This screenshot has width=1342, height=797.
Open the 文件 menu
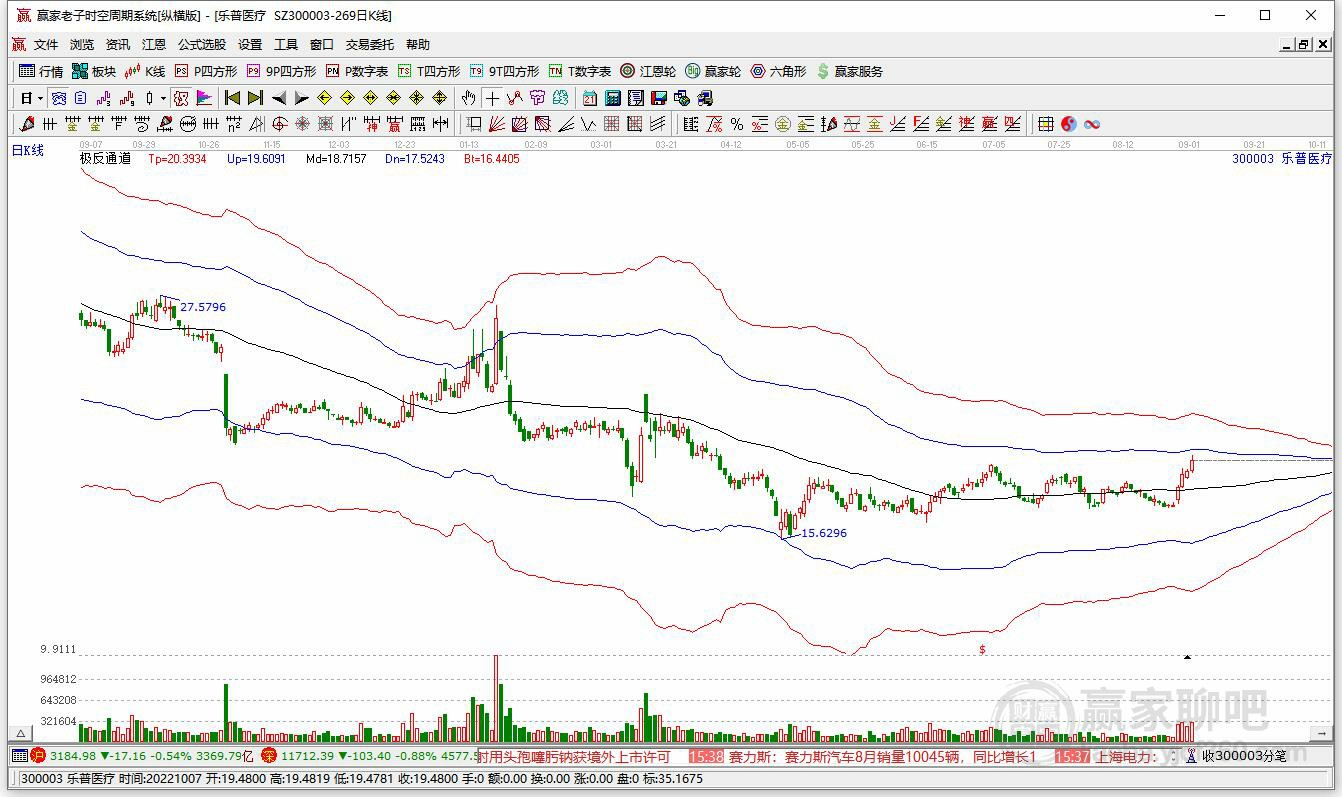pos(47,45)
